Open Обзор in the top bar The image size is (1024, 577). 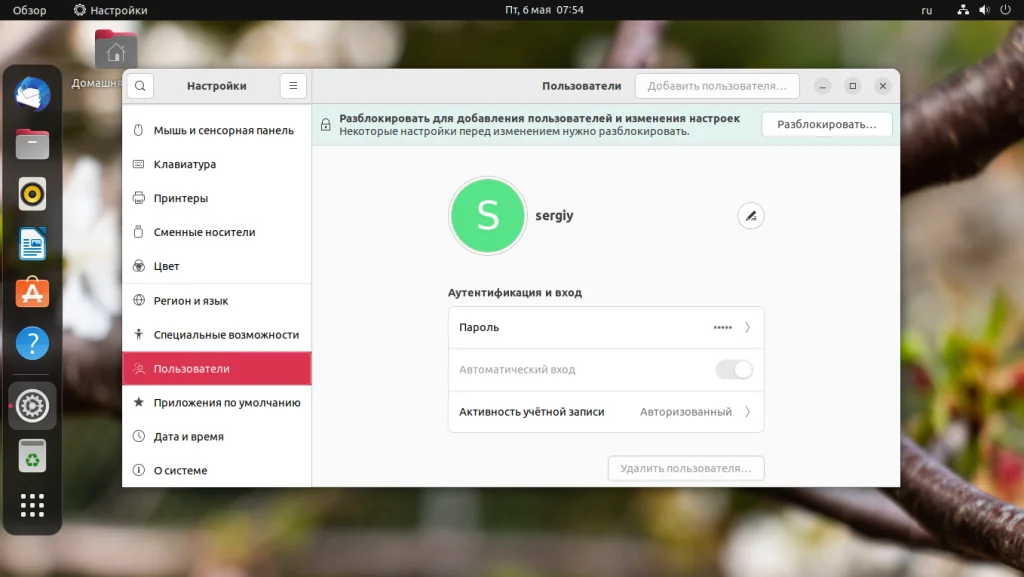pyautogui.click(x=28, y=10)
